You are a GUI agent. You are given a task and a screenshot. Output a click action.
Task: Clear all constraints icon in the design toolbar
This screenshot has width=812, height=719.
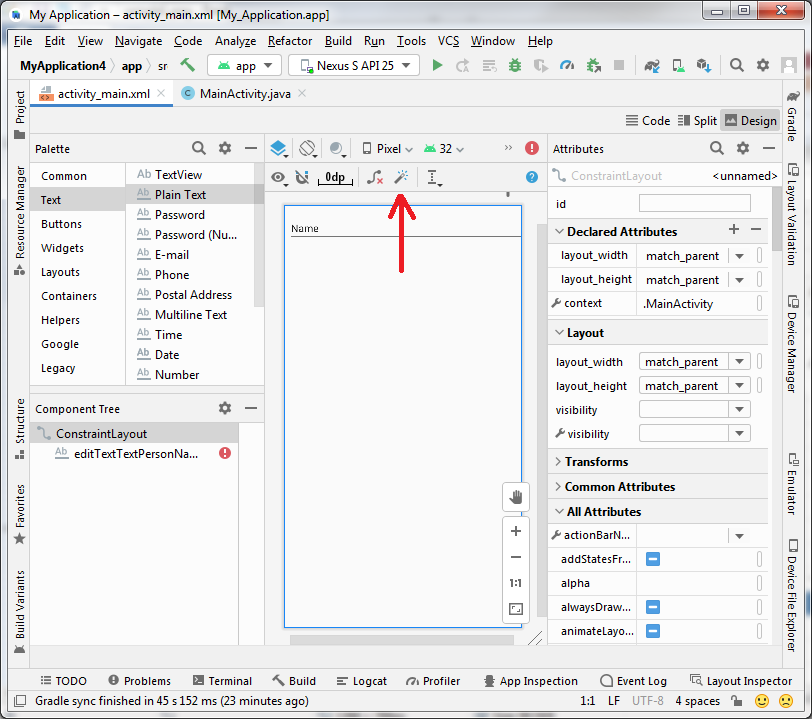tap(374, 177)
